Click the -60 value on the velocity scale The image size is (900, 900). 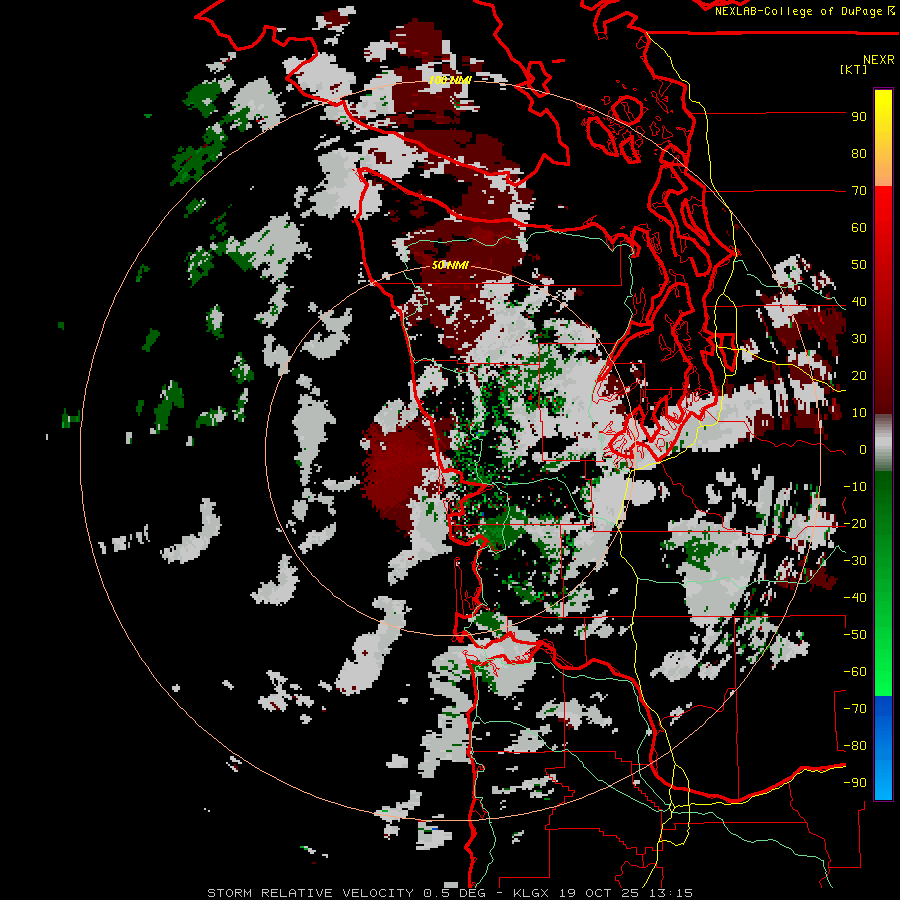pos(855,672)
